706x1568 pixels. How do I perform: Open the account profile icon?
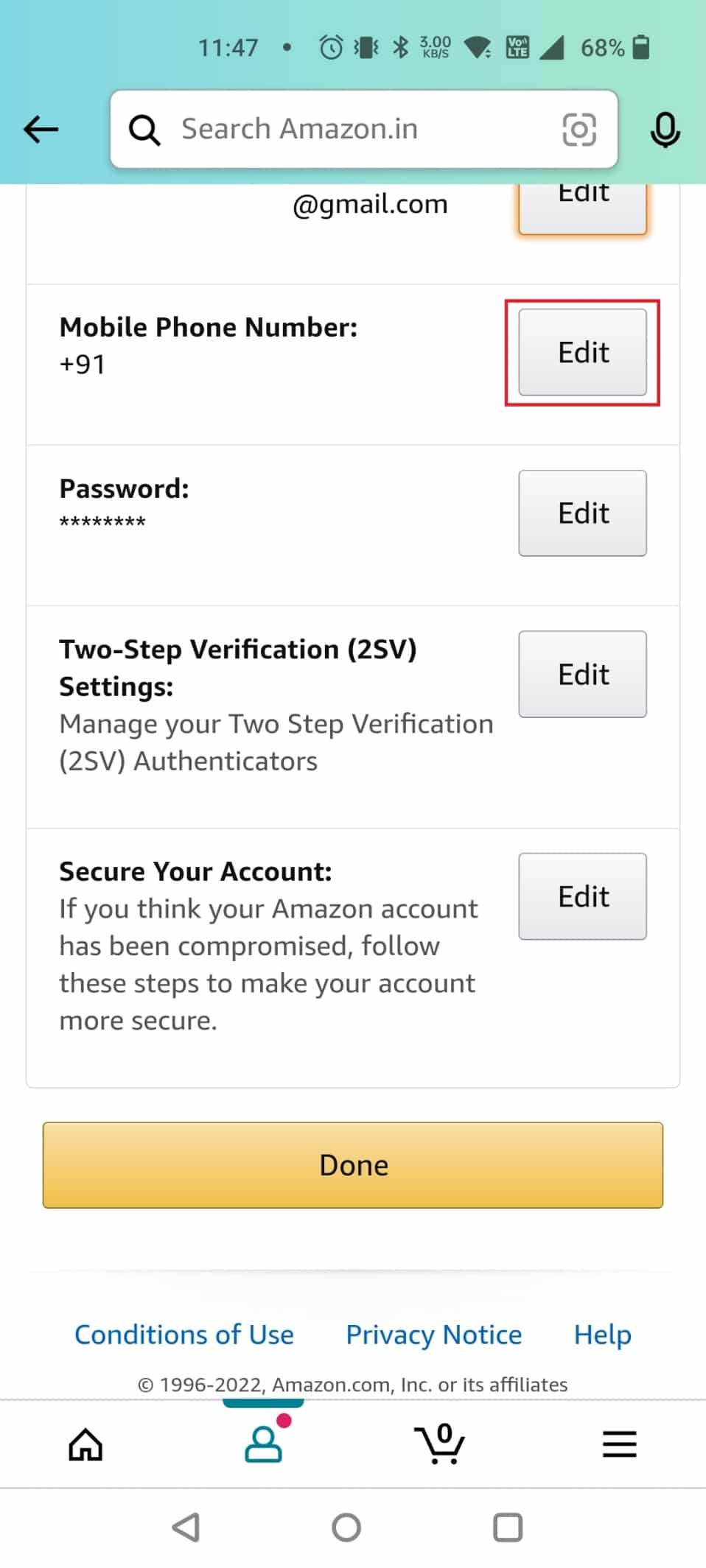click(264, 1444)
